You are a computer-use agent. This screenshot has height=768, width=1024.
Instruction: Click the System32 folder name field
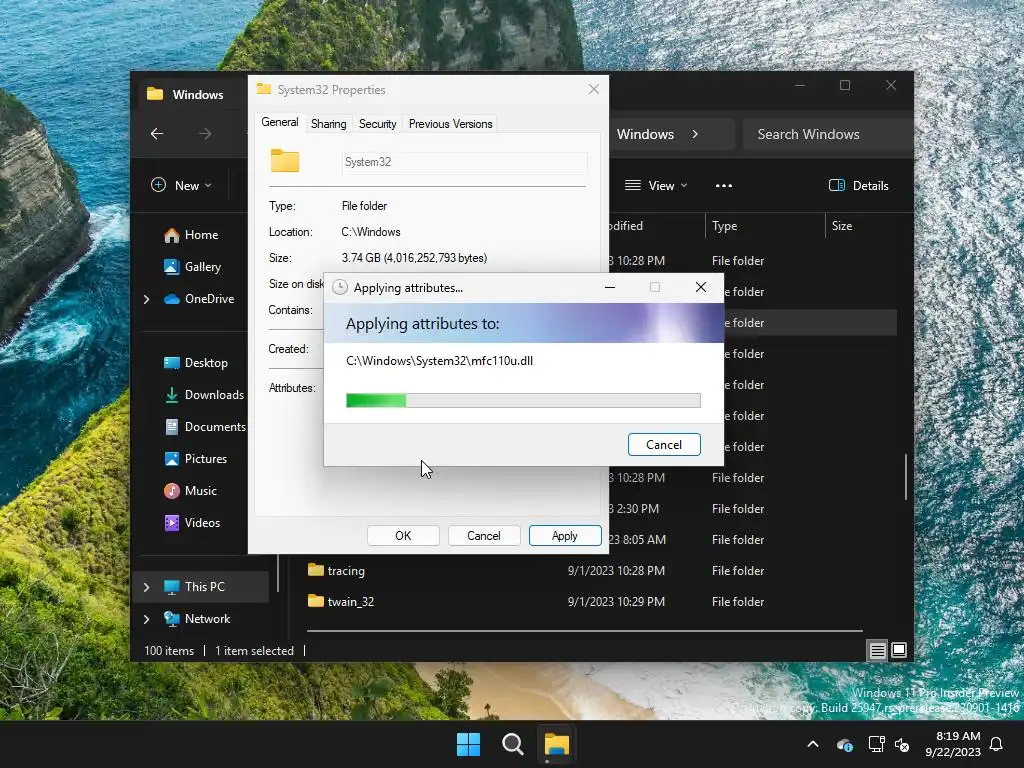click(x=464, y=162)
